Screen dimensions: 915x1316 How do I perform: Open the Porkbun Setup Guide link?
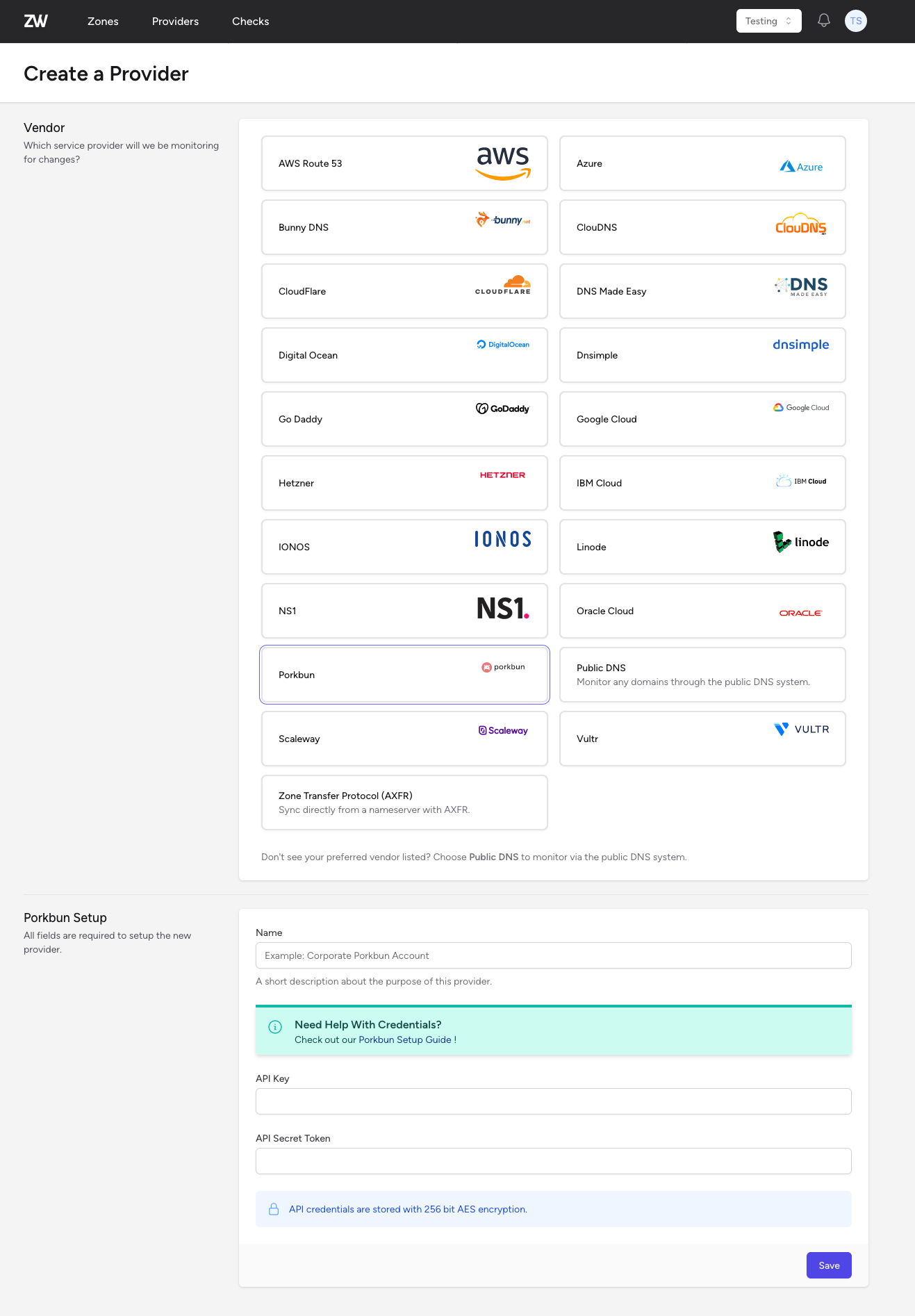pyautogui.click(x=404, y=1039)
